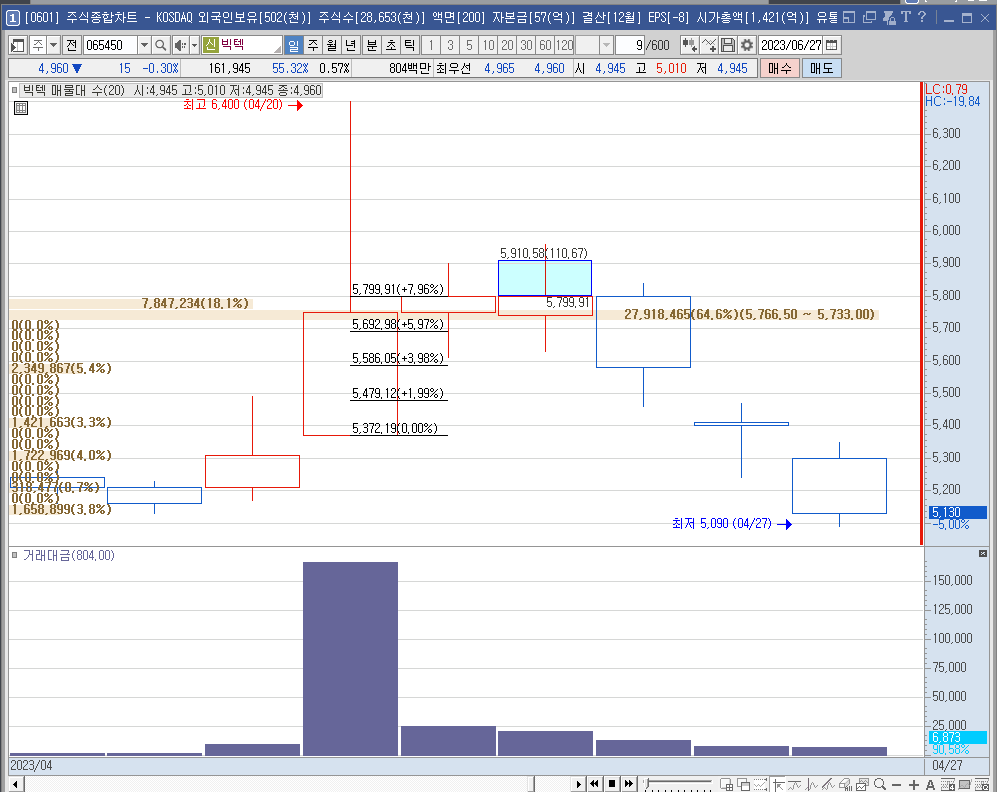Viewport: 997px width, 792px height.
Task: Select the 년 yearly period toggle
Action: [351, 45]
